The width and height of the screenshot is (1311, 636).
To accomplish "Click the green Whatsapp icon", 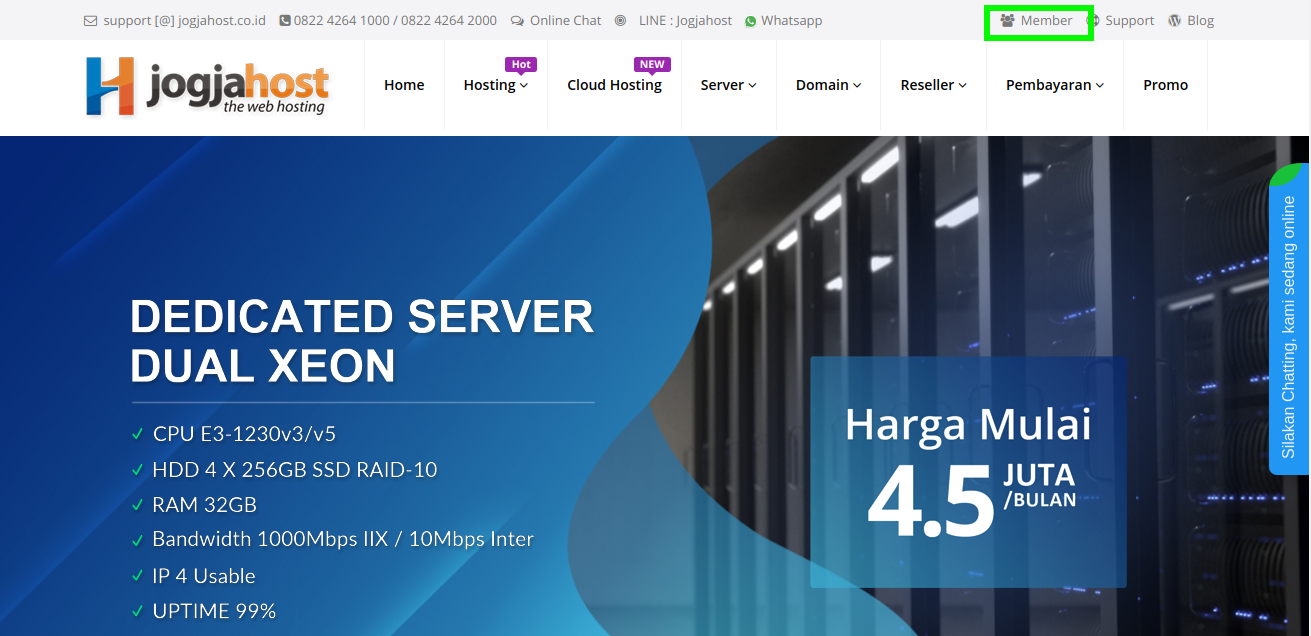I will (751, 21).
